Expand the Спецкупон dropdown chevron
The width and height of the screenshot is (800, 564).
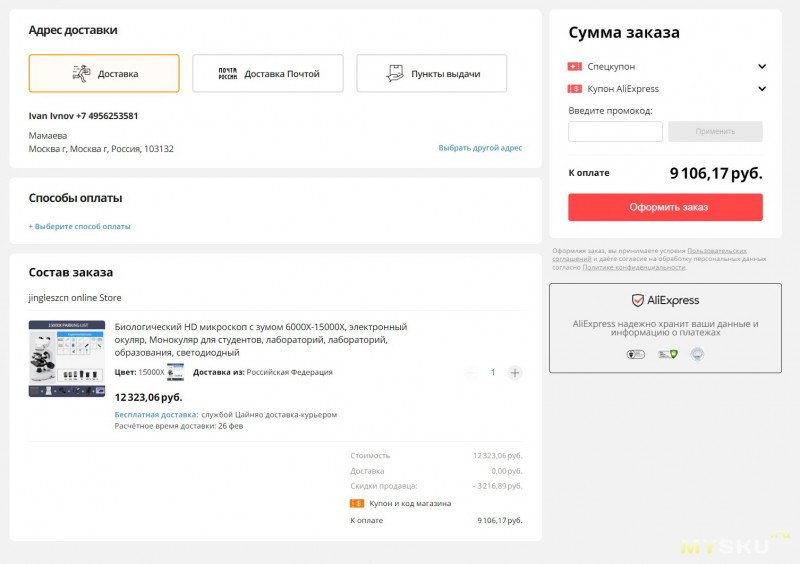tap(762, 67)
